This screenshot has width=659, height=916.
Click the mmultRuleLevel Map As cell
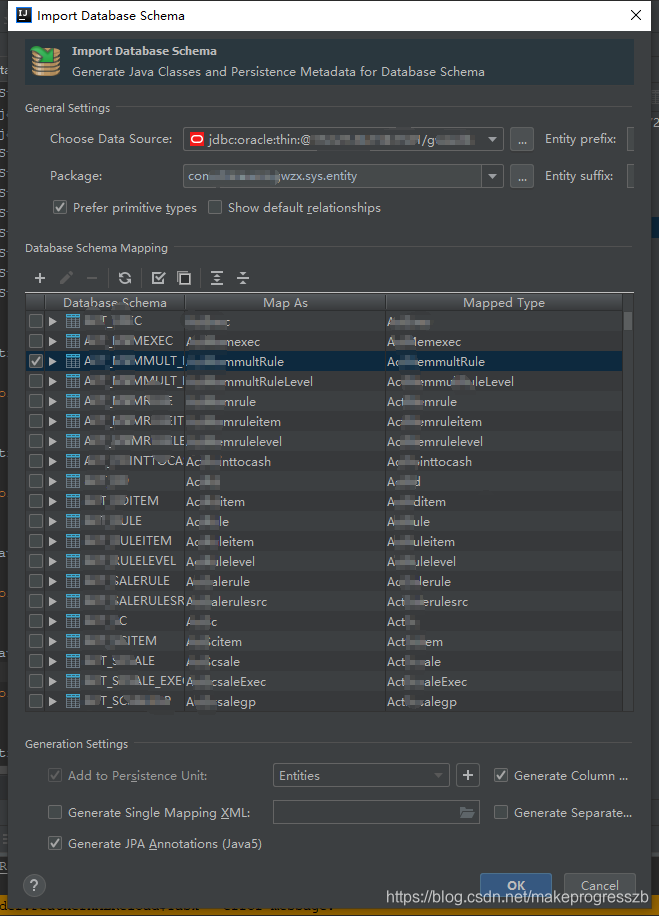[x=285, y=381]
